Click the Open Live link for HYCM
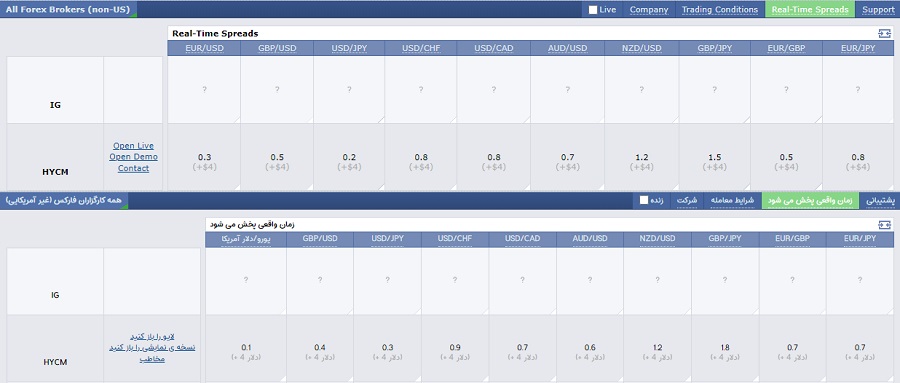Screen dimensions: 900x383 (x=133, y=146)
